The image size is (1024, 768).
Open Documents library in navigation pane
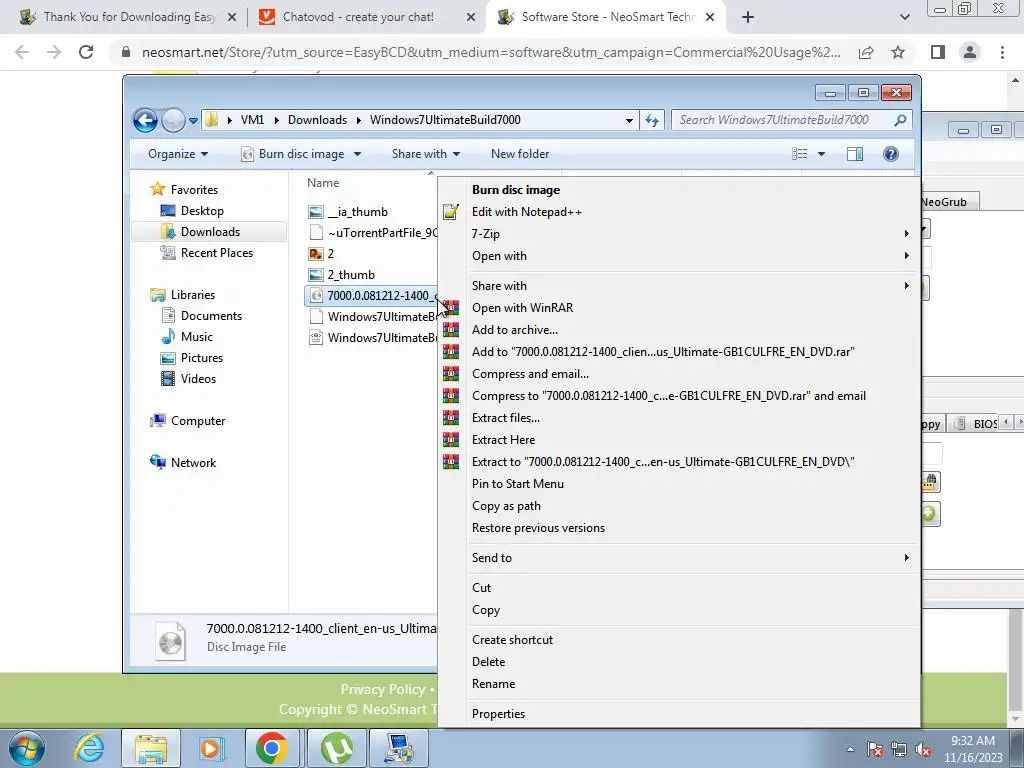(x=211, y=316)
